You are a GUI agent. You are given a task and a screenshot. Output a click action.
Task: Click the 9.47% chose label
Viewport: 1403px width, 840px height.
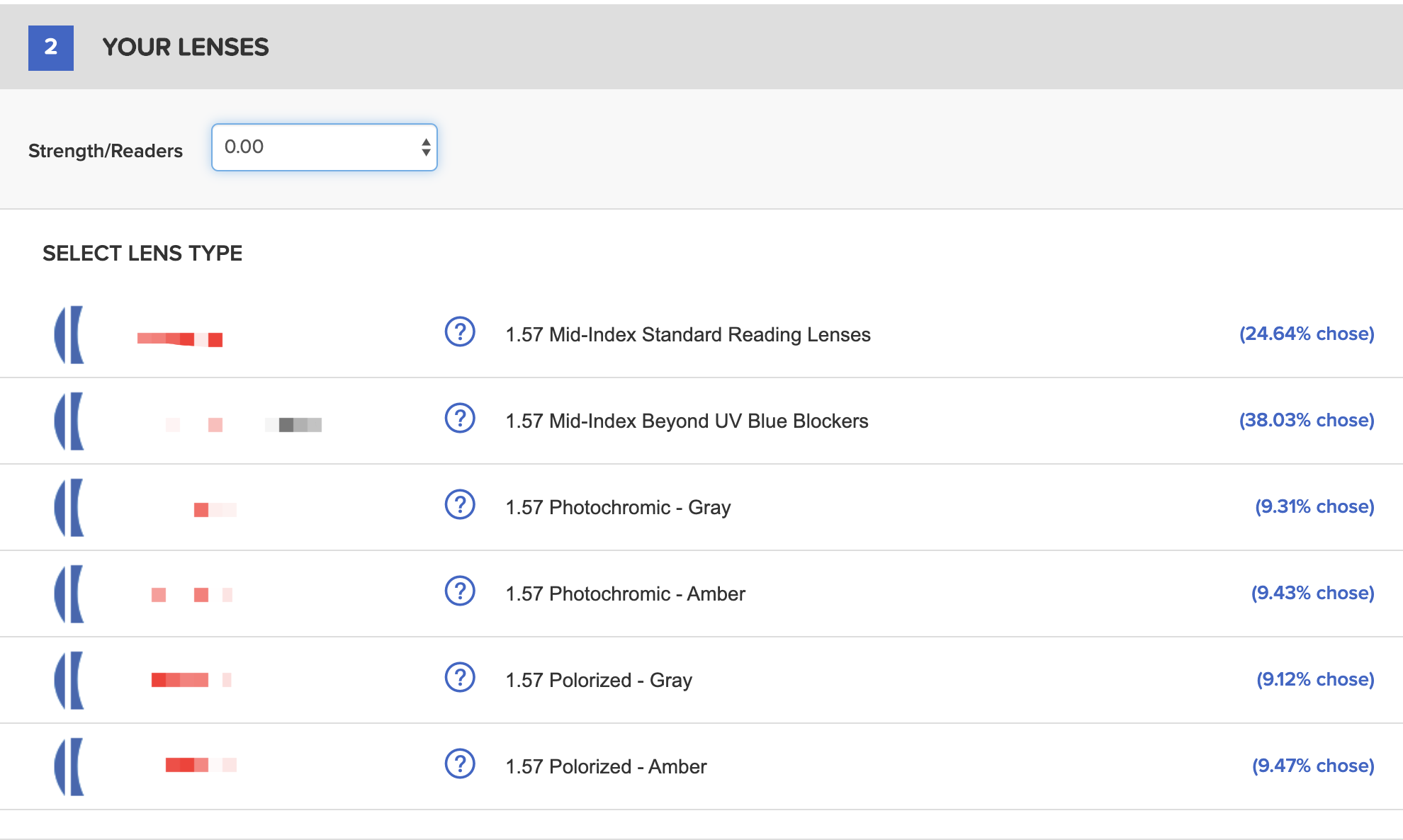pos(1313,766)
